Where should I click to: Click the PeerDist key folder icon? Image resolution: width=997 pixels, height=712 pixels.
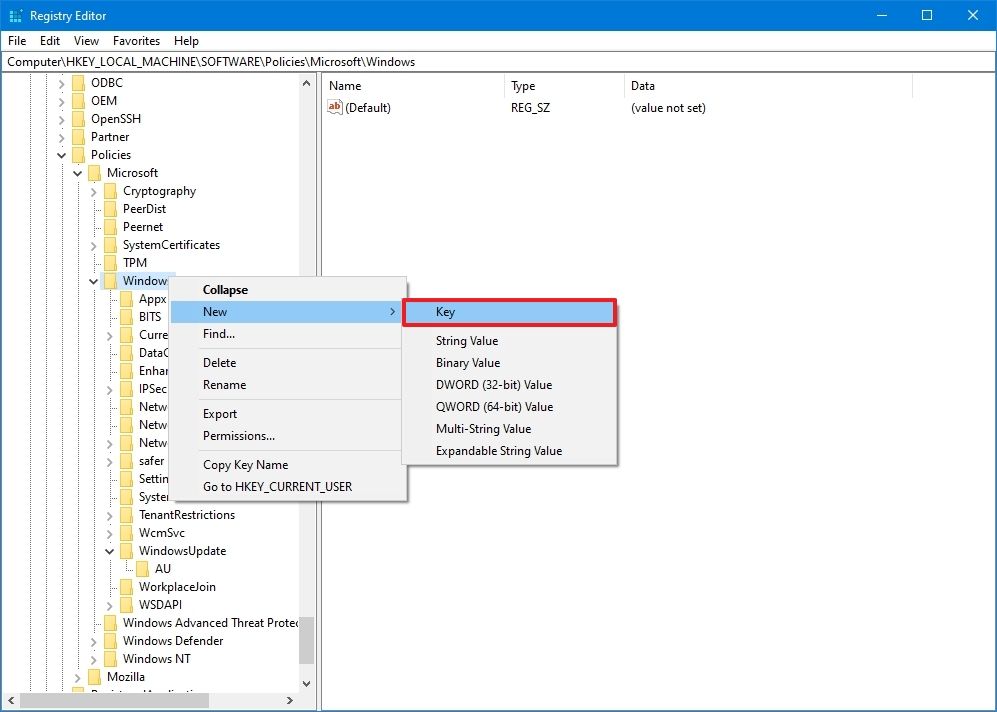click(x=110, y=208)
